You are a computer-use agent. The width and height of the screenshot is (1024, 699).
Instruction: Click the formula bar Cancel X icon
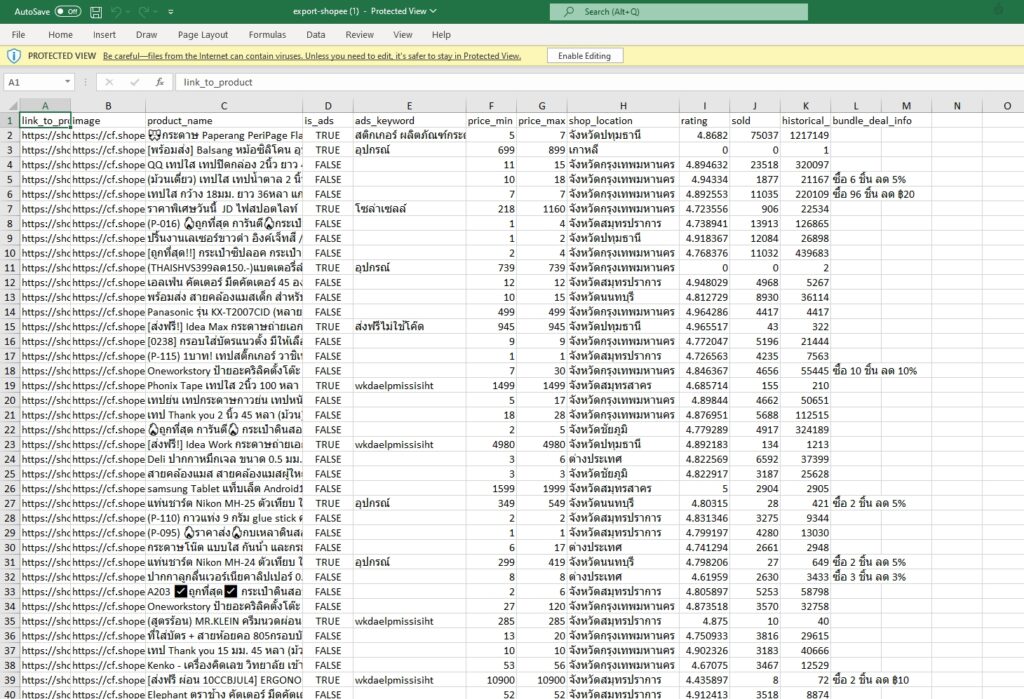[x=108, y=82]
